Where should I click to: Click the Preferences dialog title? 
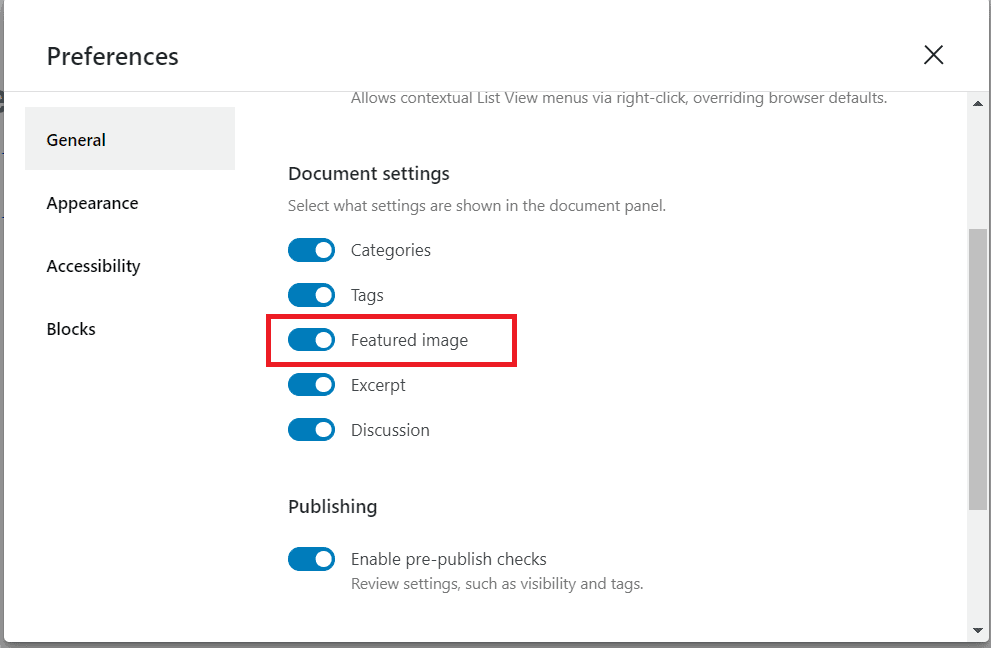click(112, 56)
